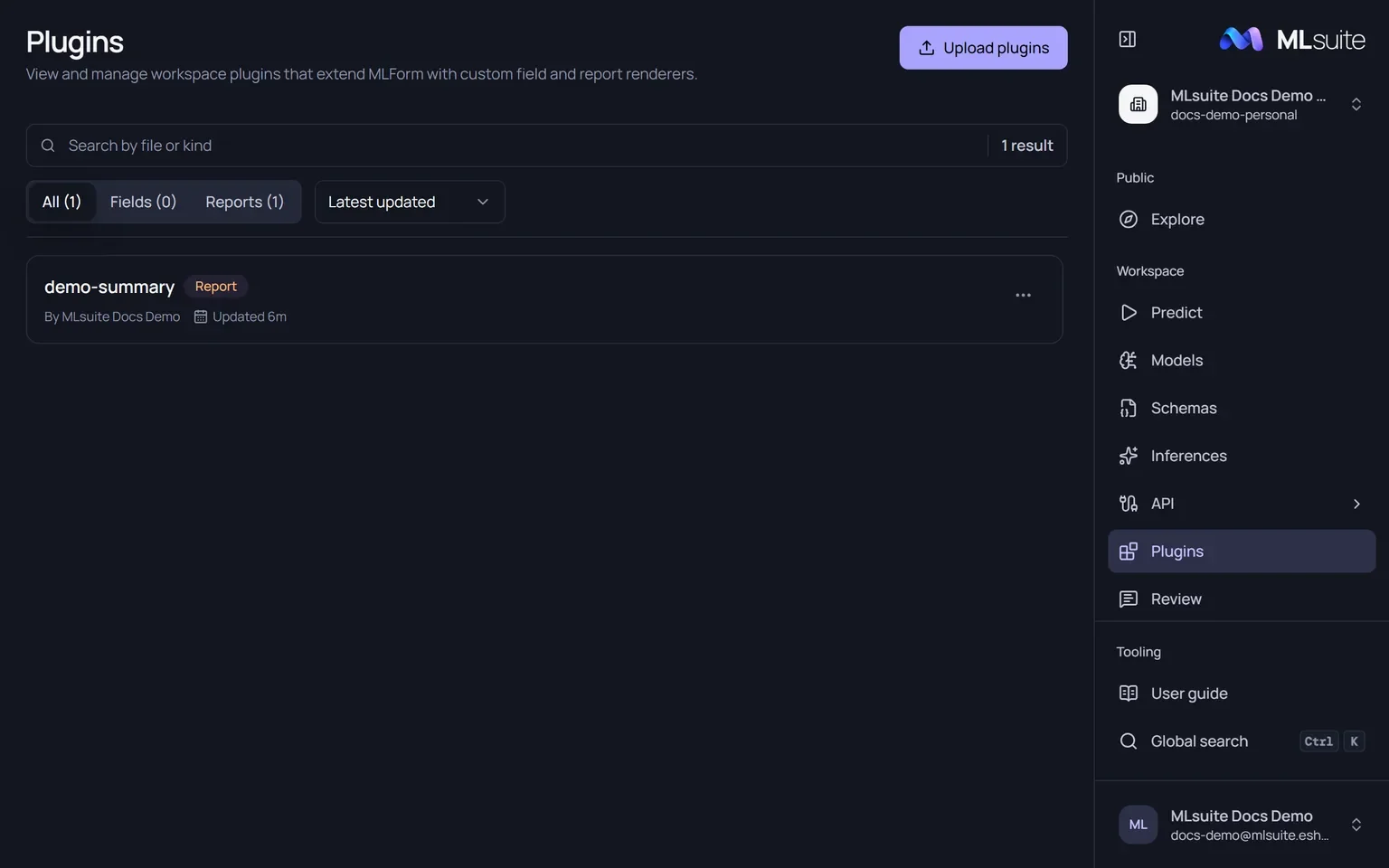Click the Upload plugins button
The image size is (1389, 868).
pyautogui.click(x=983, y=48)
